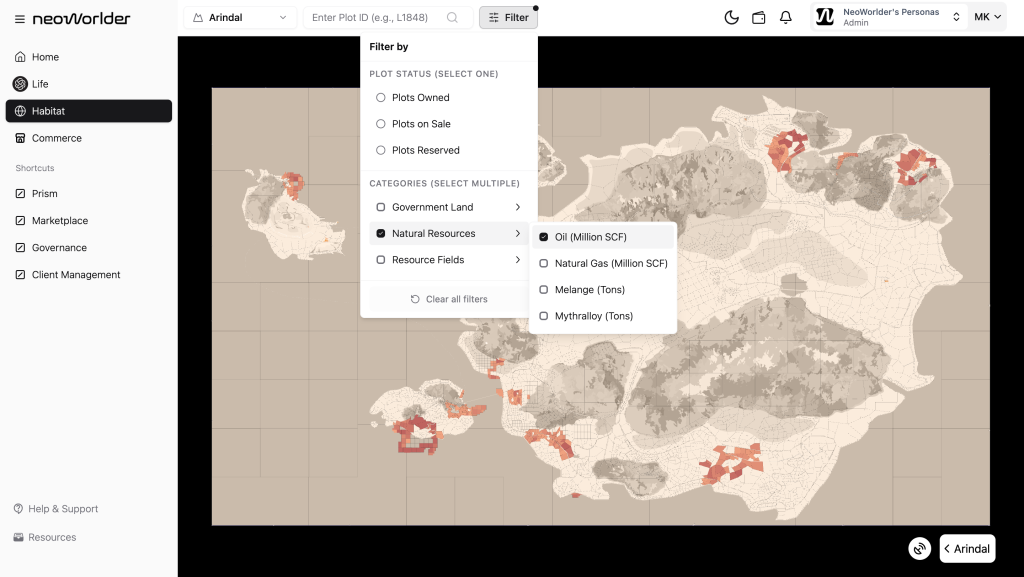Click the Resources image icon

click(x=18, y=537)
